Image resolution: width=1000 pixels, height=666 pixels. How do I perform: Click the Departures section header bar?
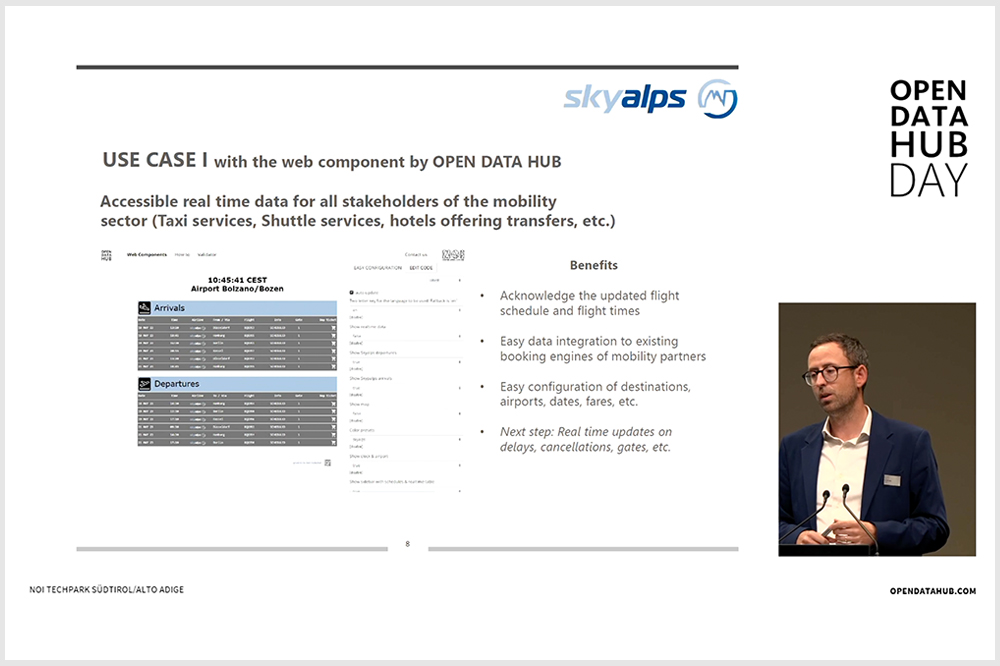pos(237,384)
